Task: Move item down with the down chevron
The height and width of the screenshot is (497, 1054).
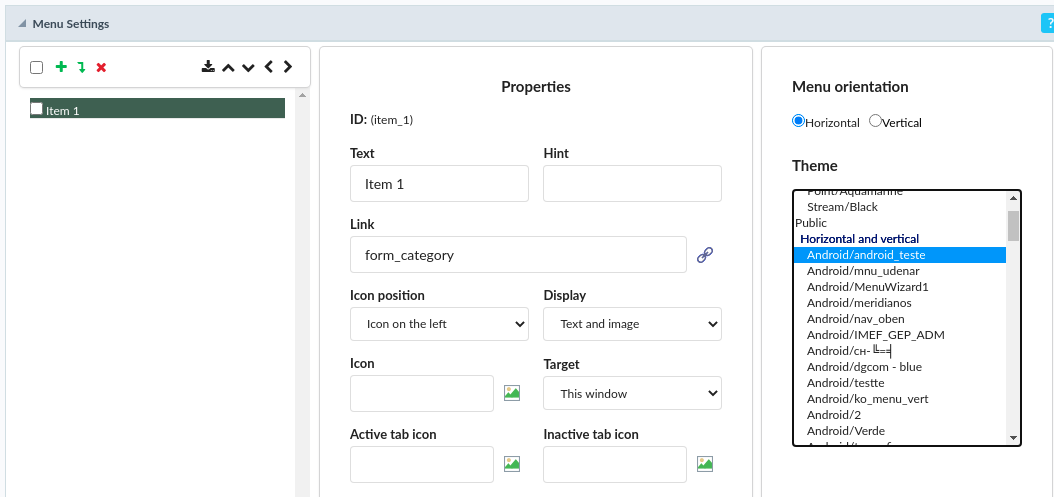Action: pyautogui.click(x=248, y=67)
